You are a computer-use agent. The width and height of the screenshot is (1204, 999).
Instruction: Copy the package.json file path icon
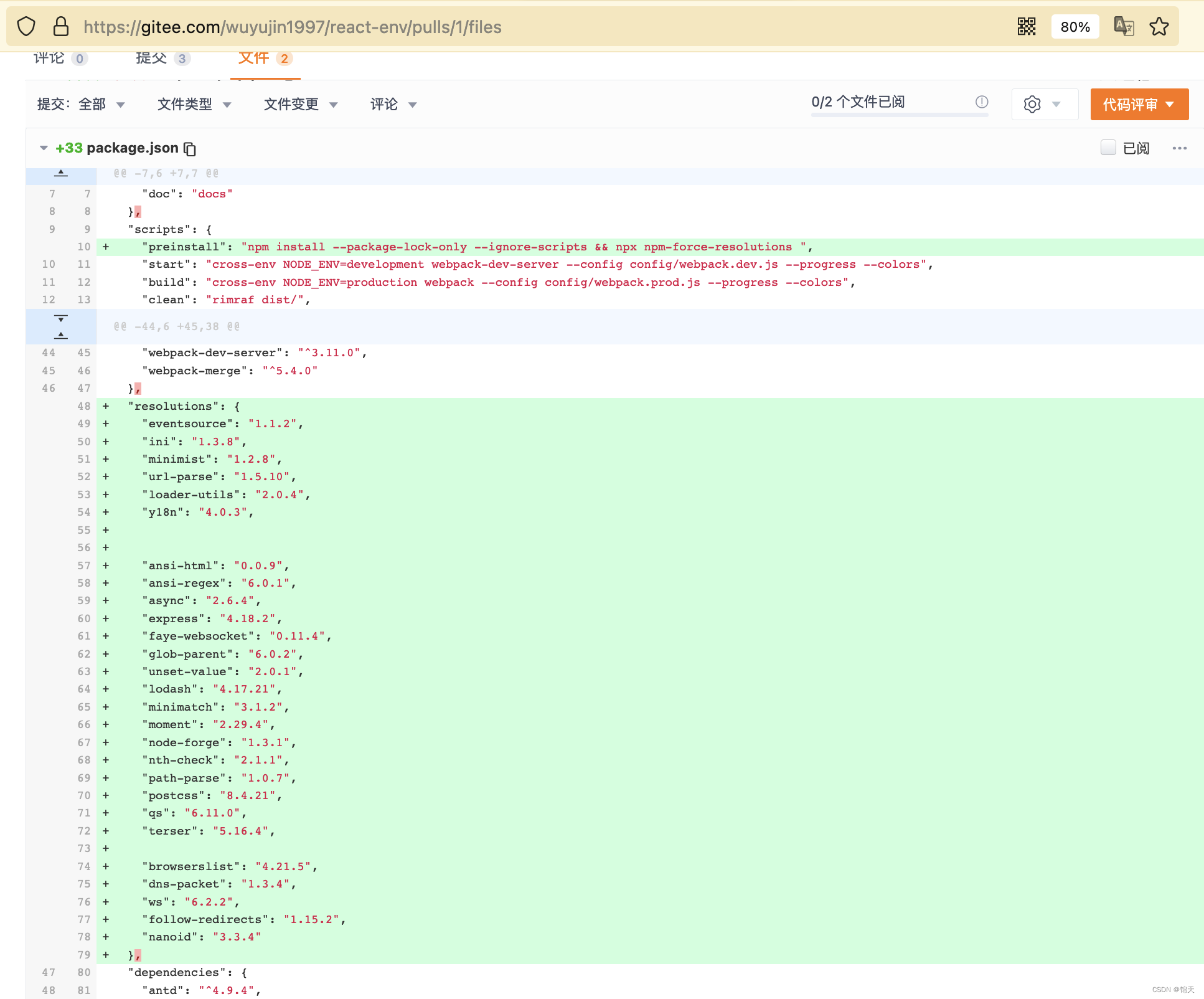pyautogui.click(x=190, y=149)
